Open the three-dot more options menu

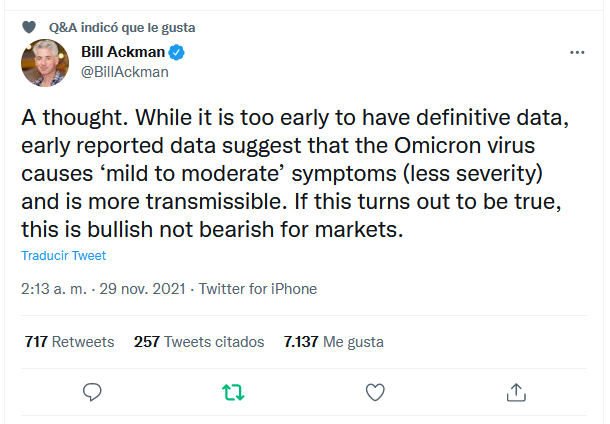[577, 52]
